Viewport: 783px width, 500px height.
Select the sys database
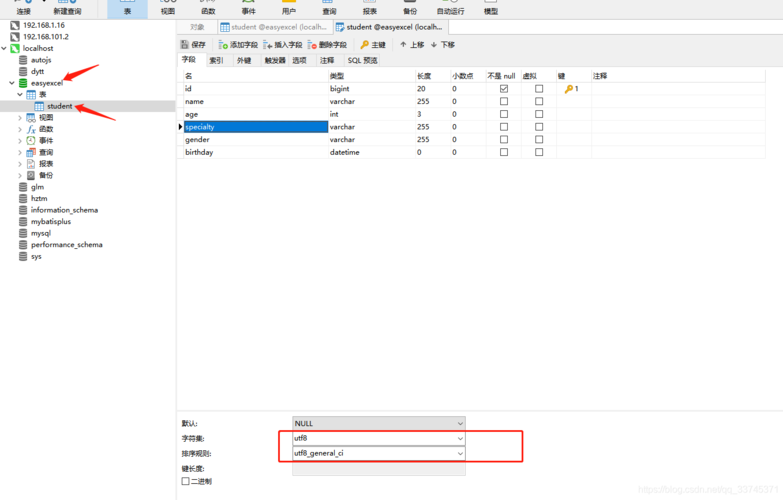36,256
